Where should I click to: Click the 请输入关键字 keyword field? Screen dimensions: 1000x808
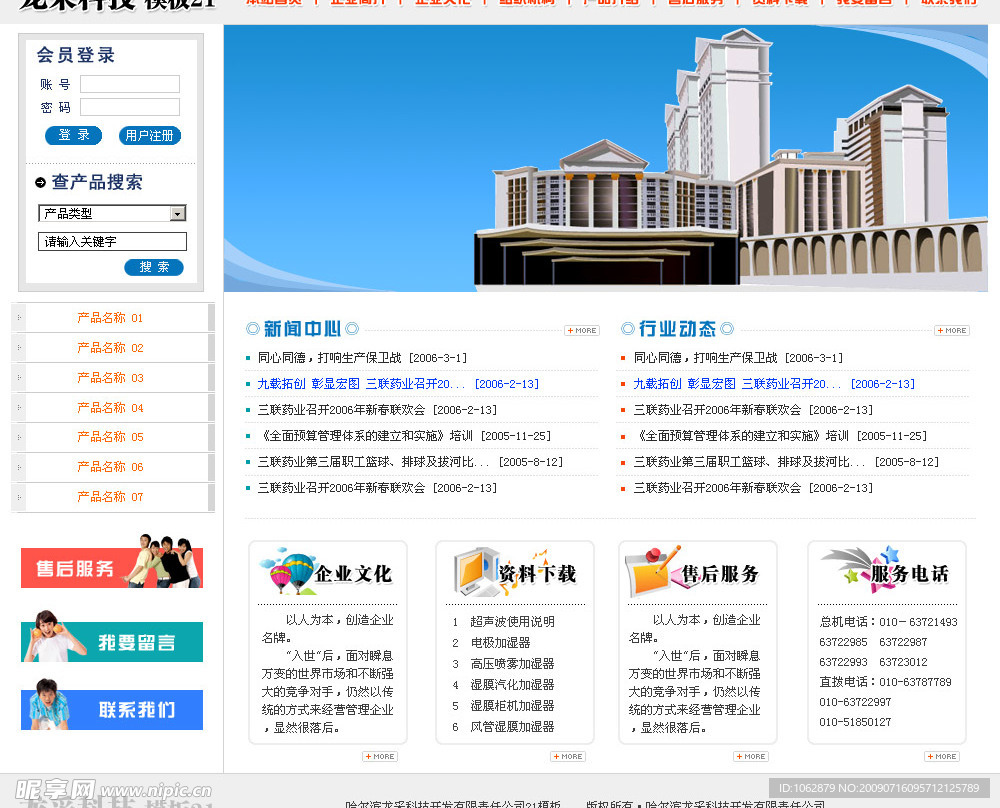tap(112, 242)
